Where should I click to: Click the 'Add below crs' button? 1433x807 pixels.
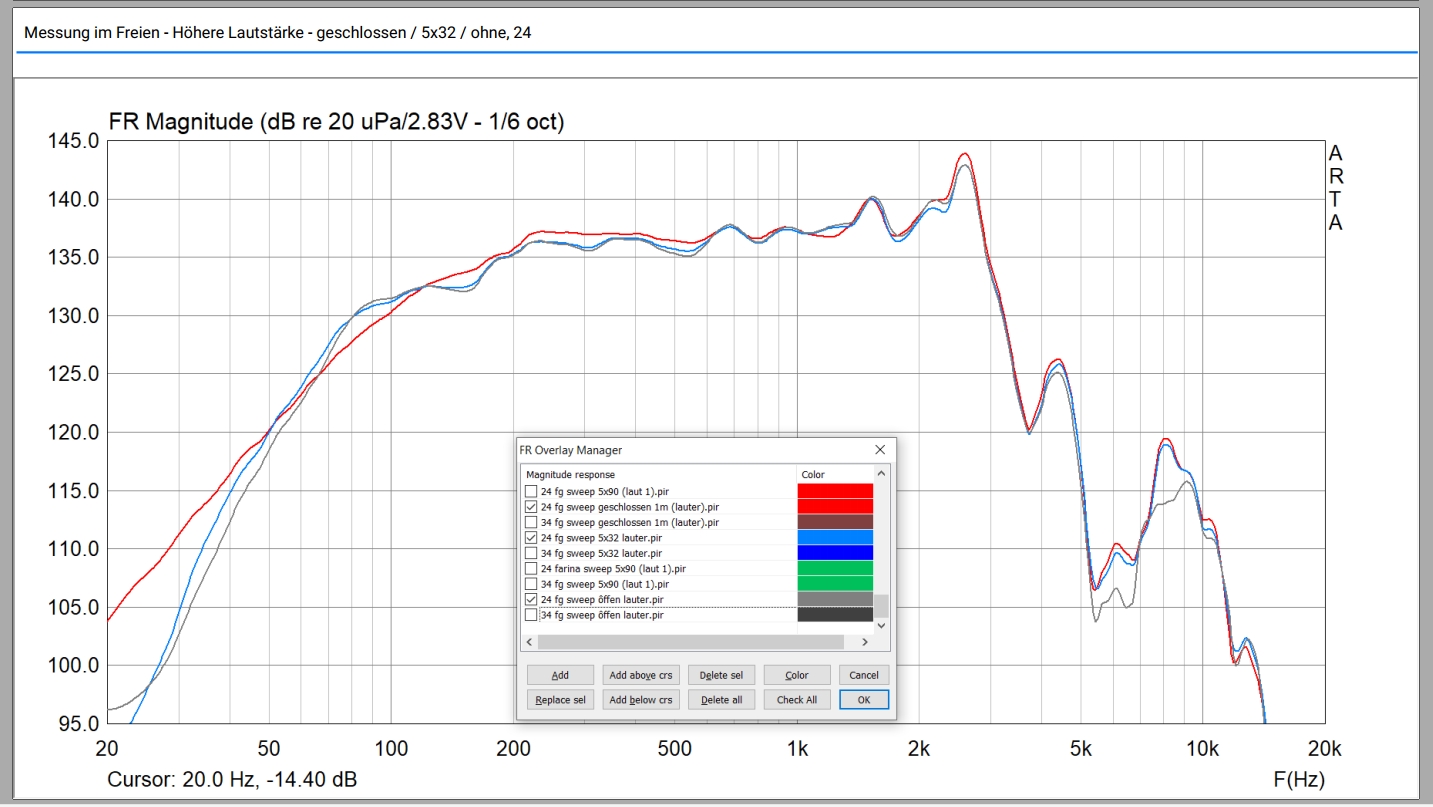pyautogui.click(x=641, y=700)
